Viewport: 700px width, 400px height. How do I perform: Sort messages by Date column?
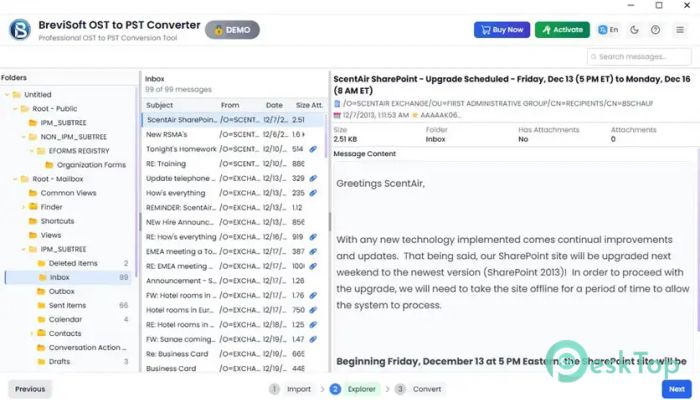point(274,105)
